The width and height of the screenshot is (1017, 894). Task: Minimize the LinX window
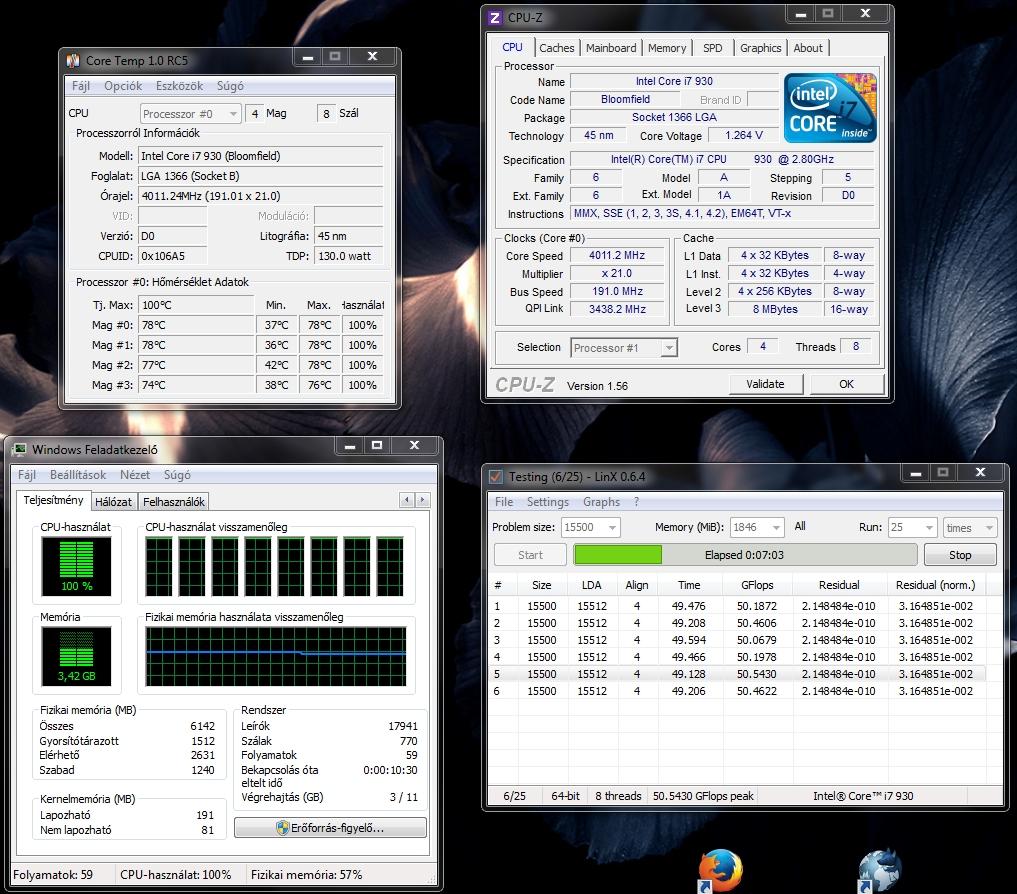click(916, 473)
